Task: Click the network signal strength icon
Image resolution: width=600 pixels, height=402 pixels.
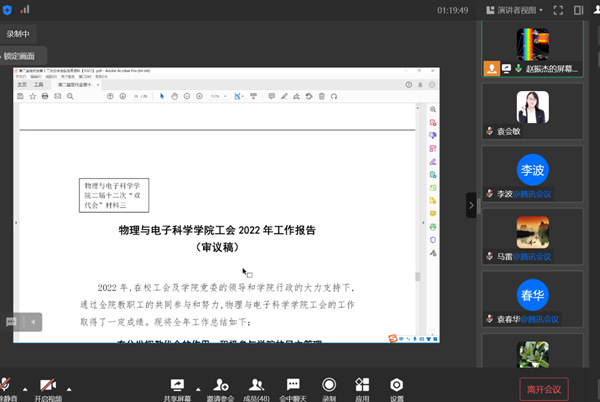Action: click(24, 9)
